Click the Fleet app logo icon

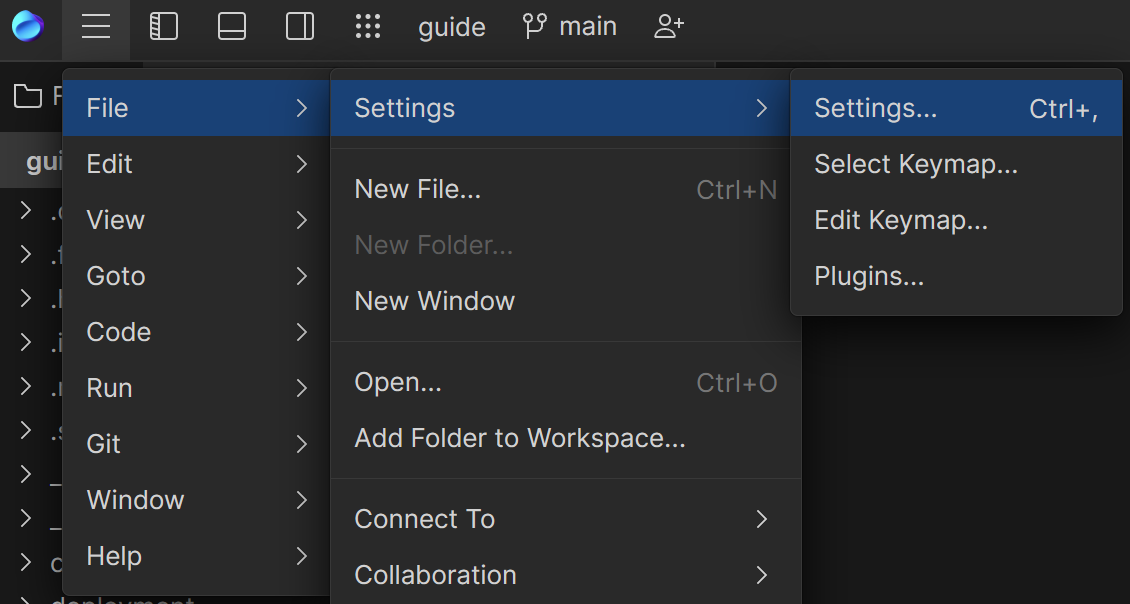(28, 26)
